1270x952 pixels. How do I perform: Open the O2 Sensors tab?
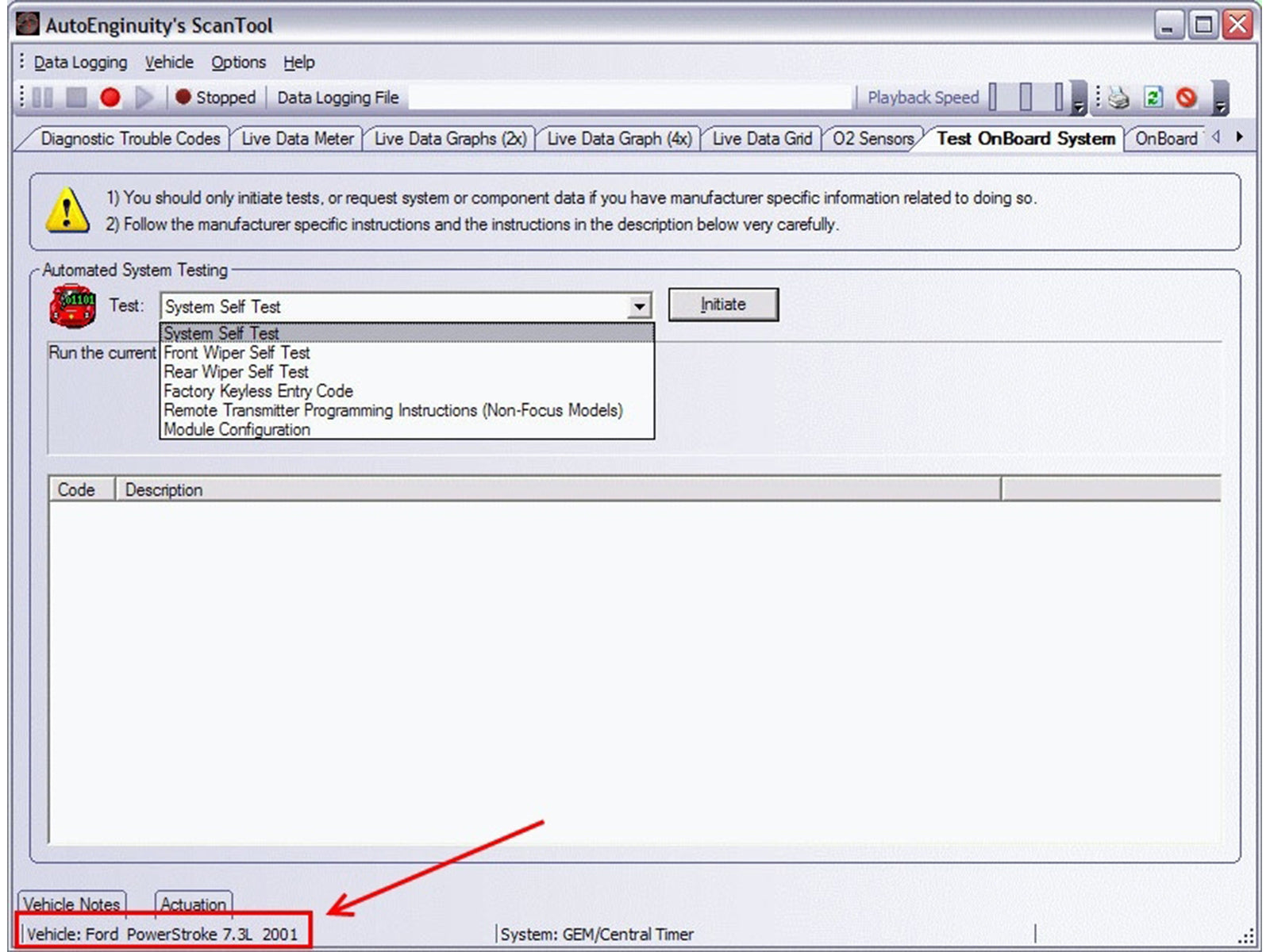(872, 139)
